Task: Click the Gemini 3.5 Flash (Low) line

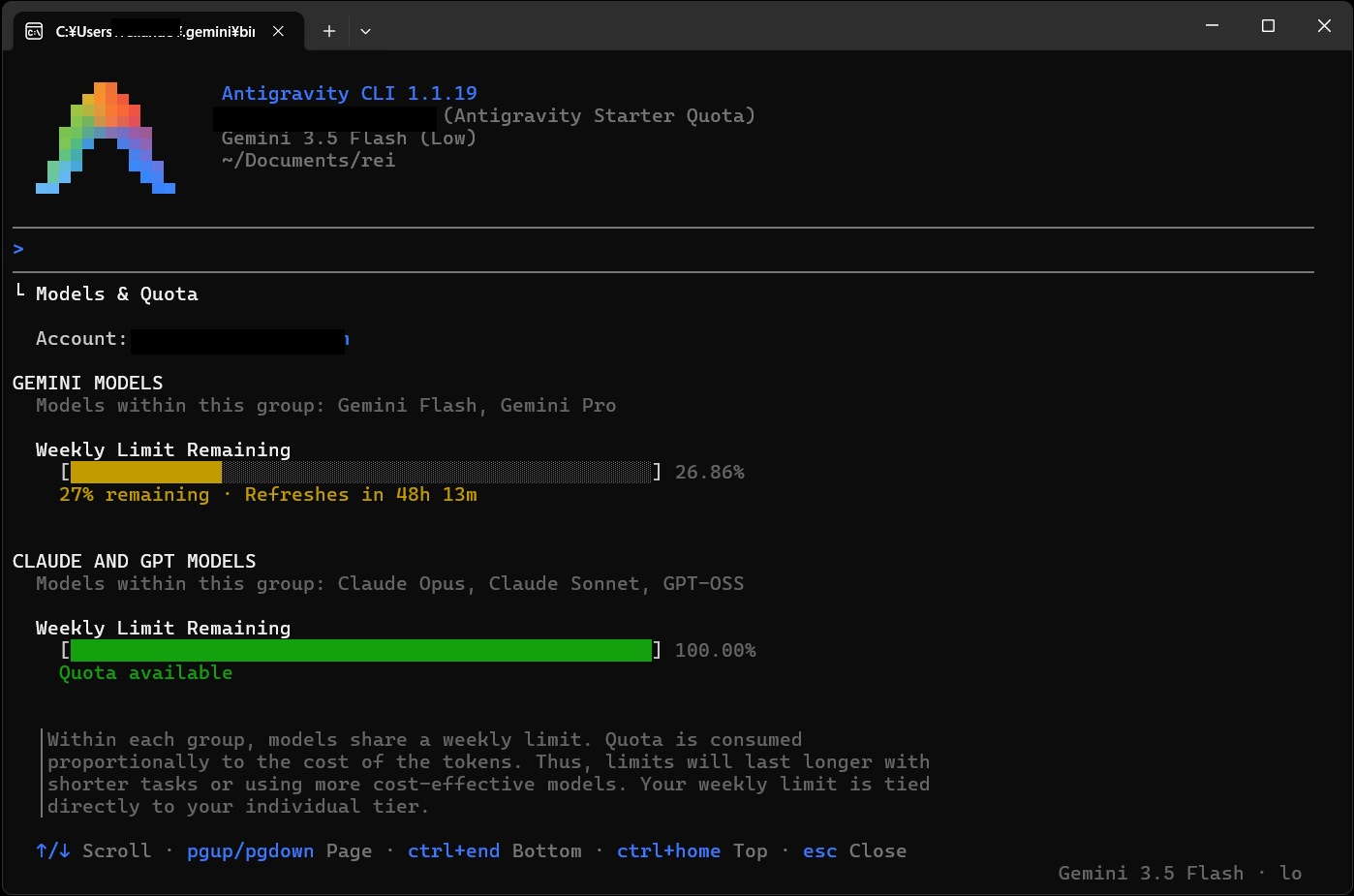Action: point(350,138)
